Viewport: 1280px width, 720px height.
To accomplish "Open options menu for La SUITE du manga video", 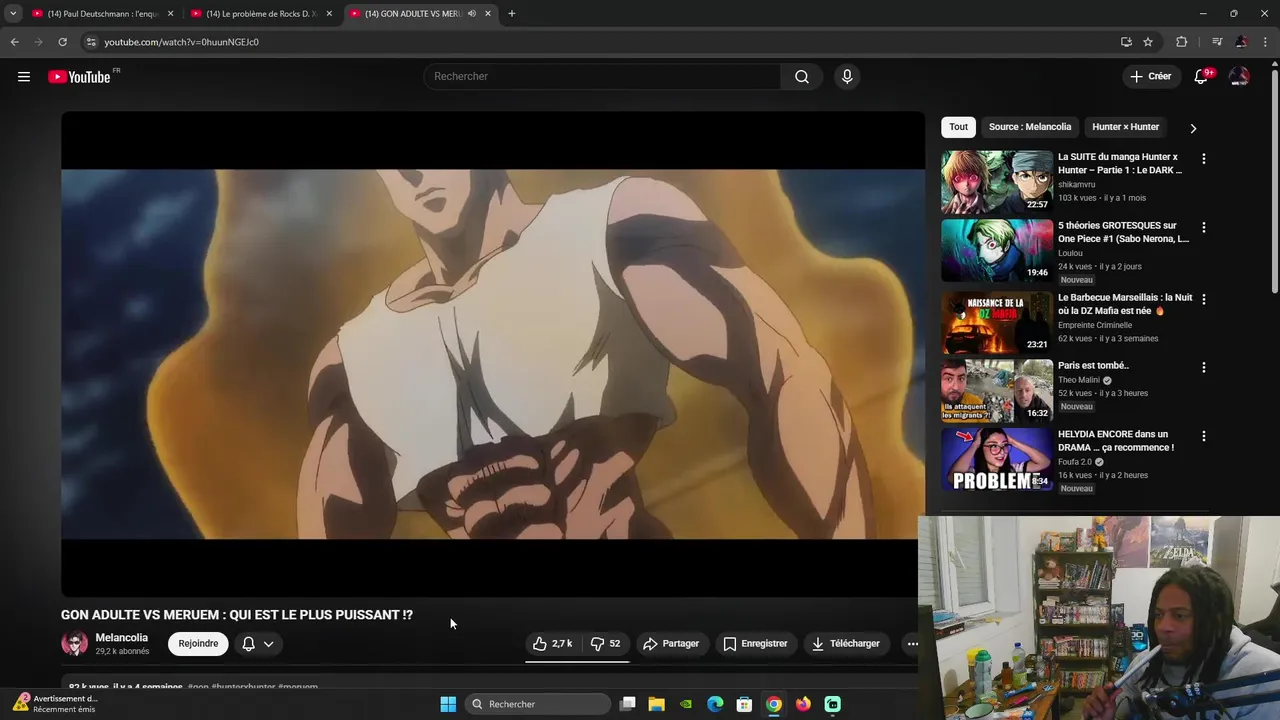I will (1203, 159).
